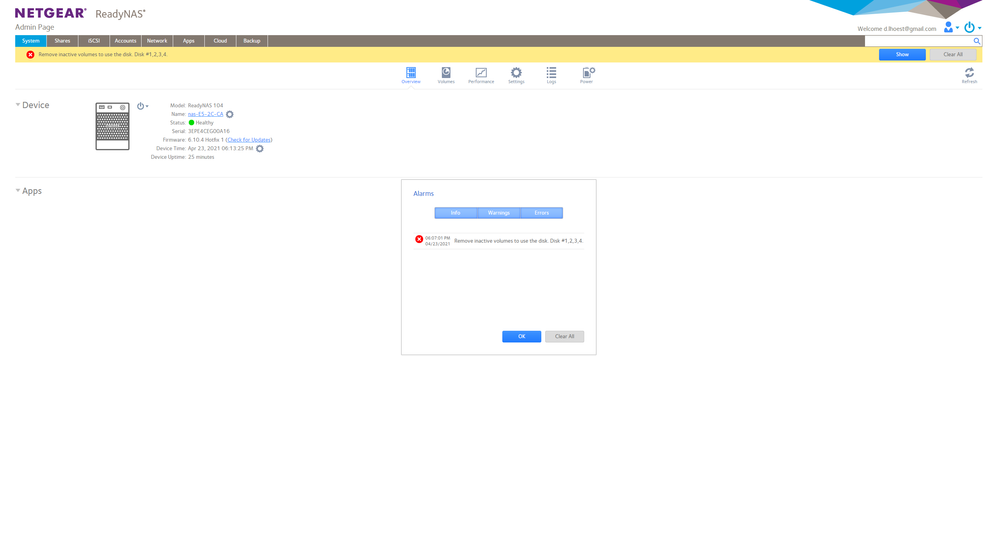Click the Welcome d.lhoest@gmail.com text
This screenshot has width=998, height=534.
tap(897, 29)
